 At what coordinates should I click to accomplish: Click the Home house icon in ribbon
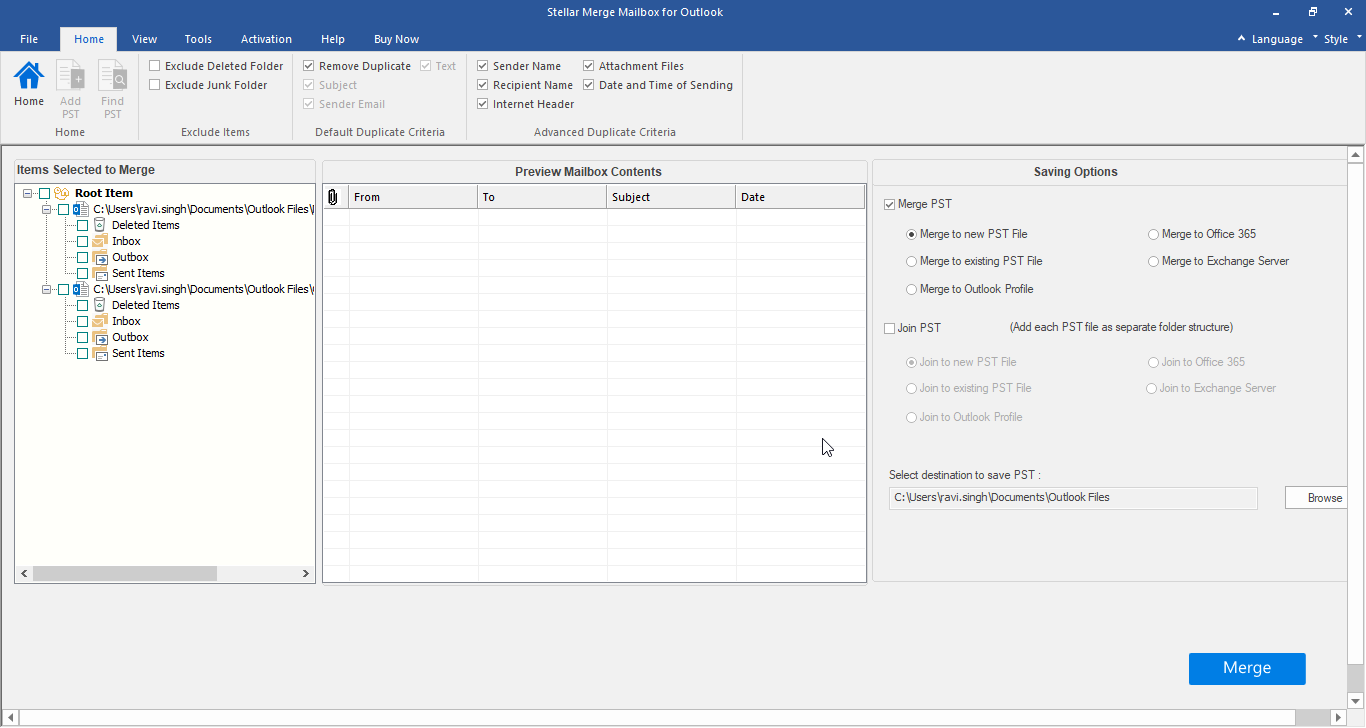[x=28, y=75]
